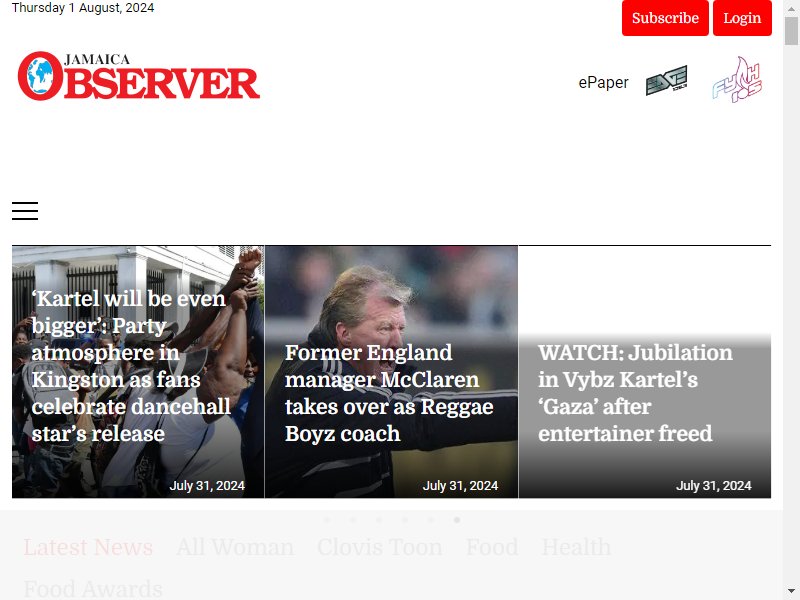The image size is (800, 600).
Task: Switch to the Latest News tab
Action: (x=88, y=547)
